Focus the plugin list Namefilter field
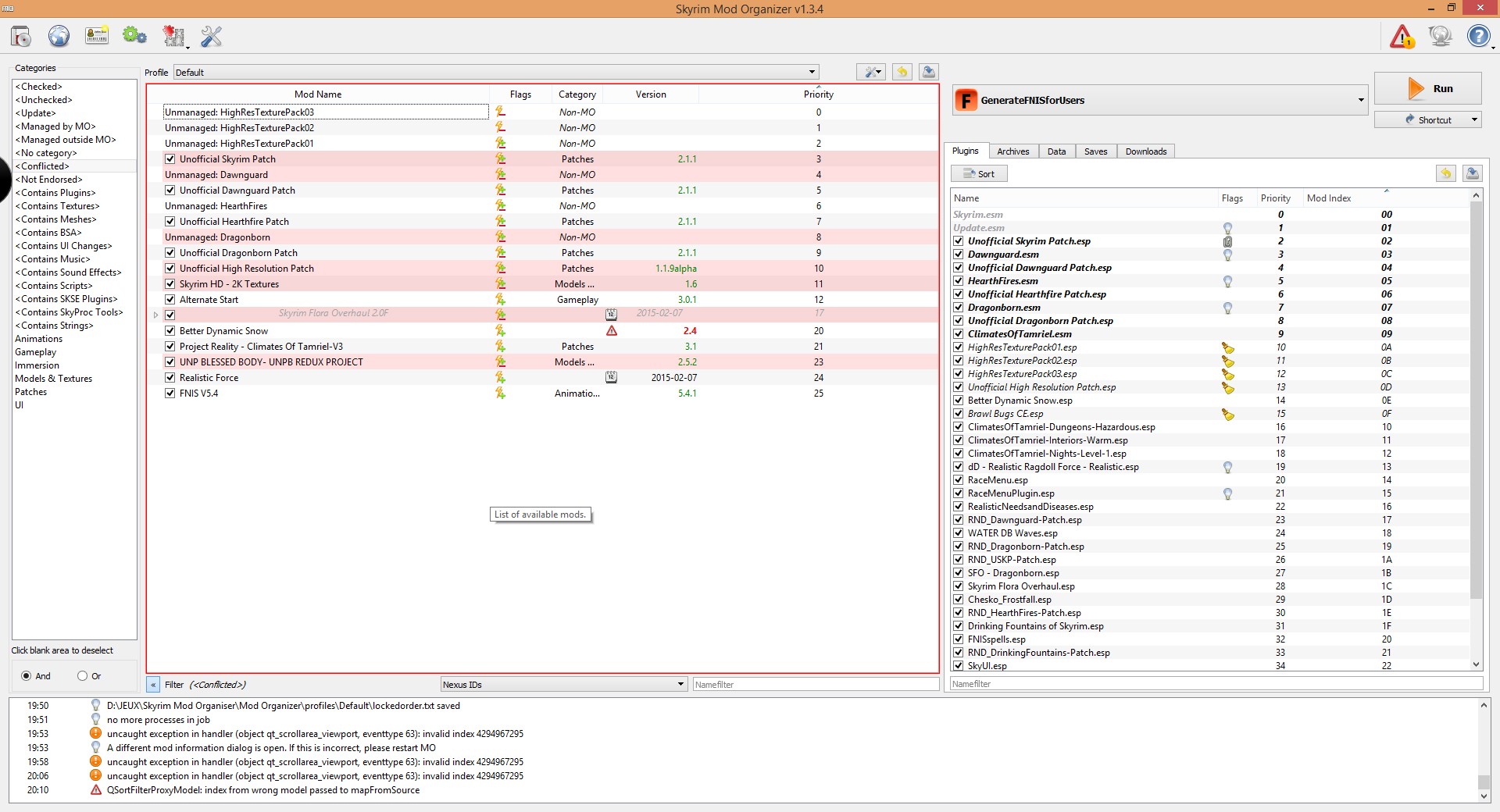Viewport: 1500px width, 812px height. coord(1216,684)
